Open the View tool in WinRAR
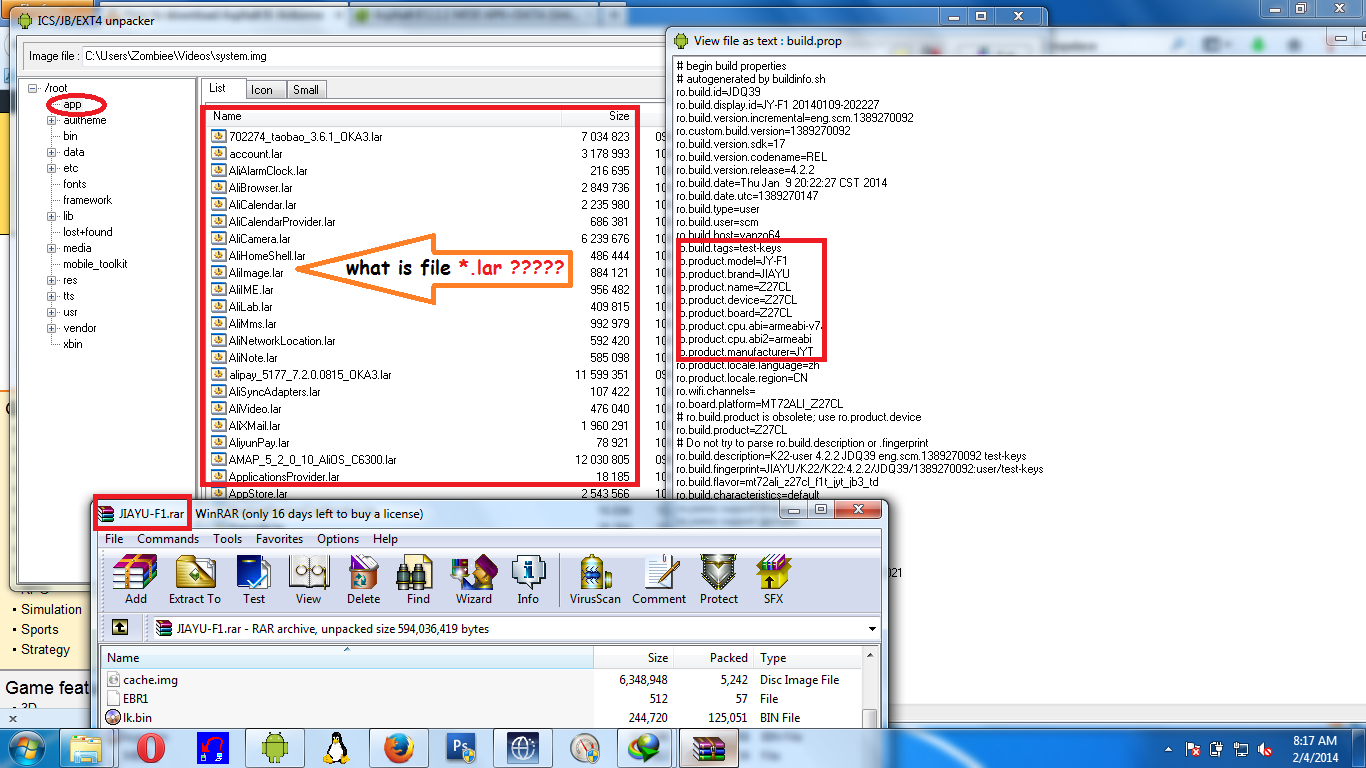 (308, 579)
